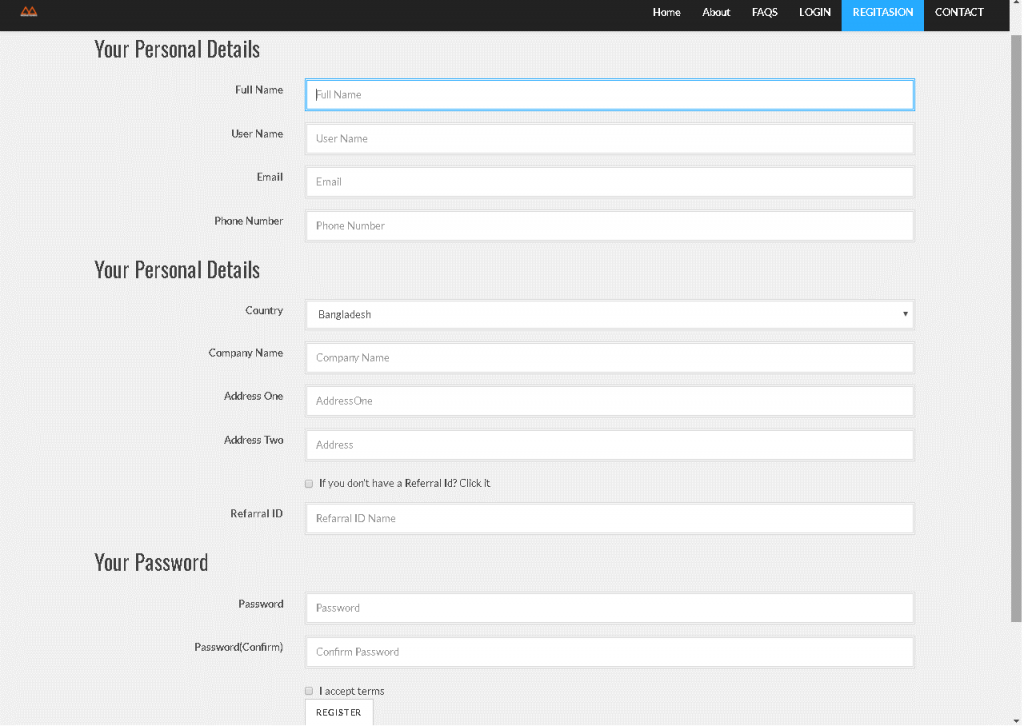1024x726 pixels.
Task: Expand the Country dropdown showing Bangladesh
Action: tap(609, 315)
